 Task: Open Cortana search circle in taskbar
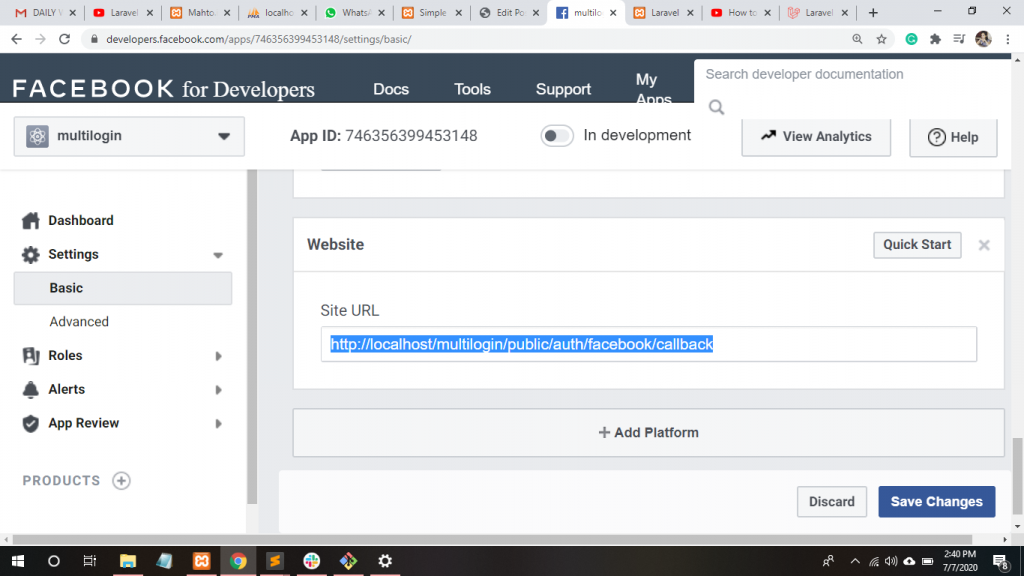pyautogui.click(x=54, y=561)
